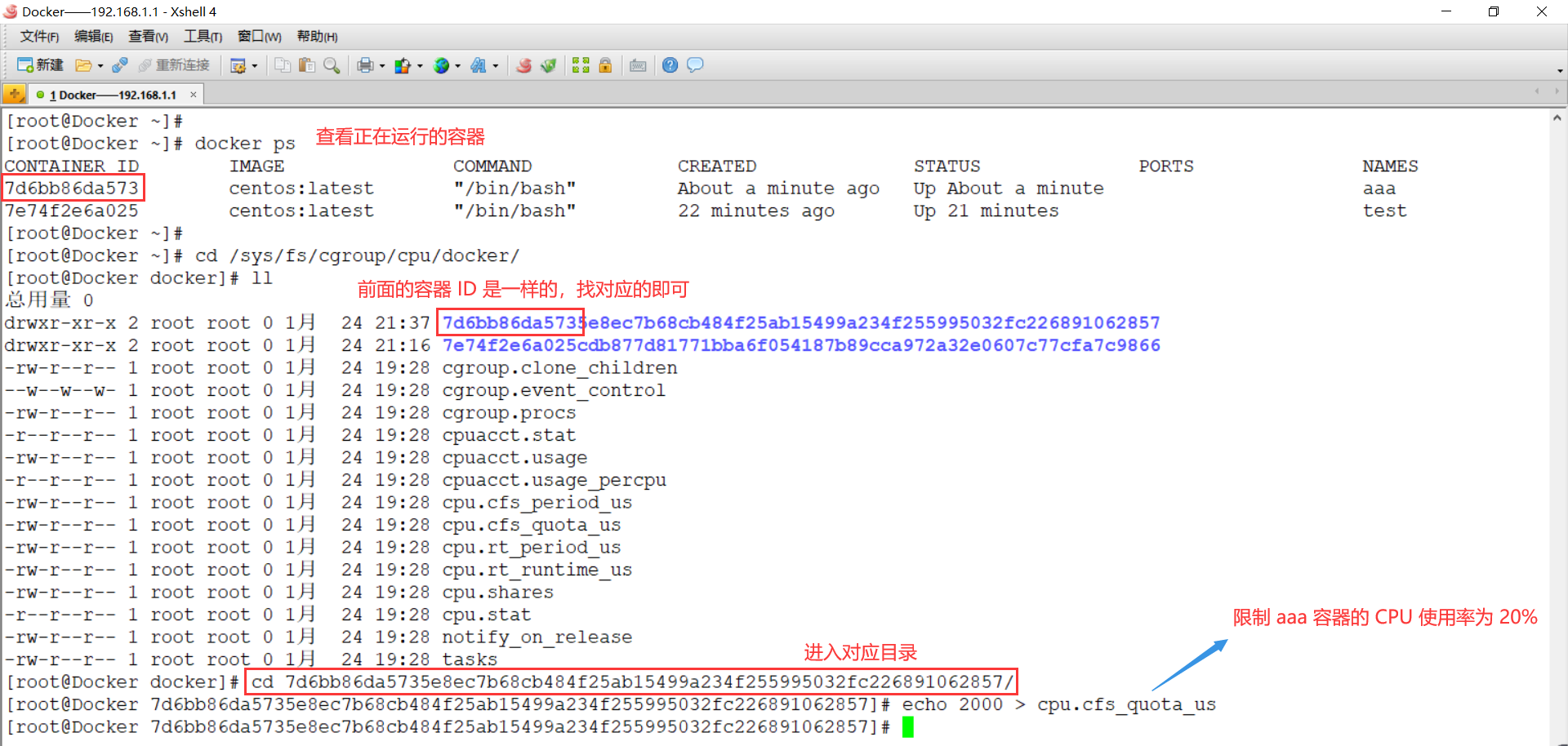The width and height of the screenshot is (1568, 746).
Task: Open the 编辑(E) menu
Action: pos(94,37)
